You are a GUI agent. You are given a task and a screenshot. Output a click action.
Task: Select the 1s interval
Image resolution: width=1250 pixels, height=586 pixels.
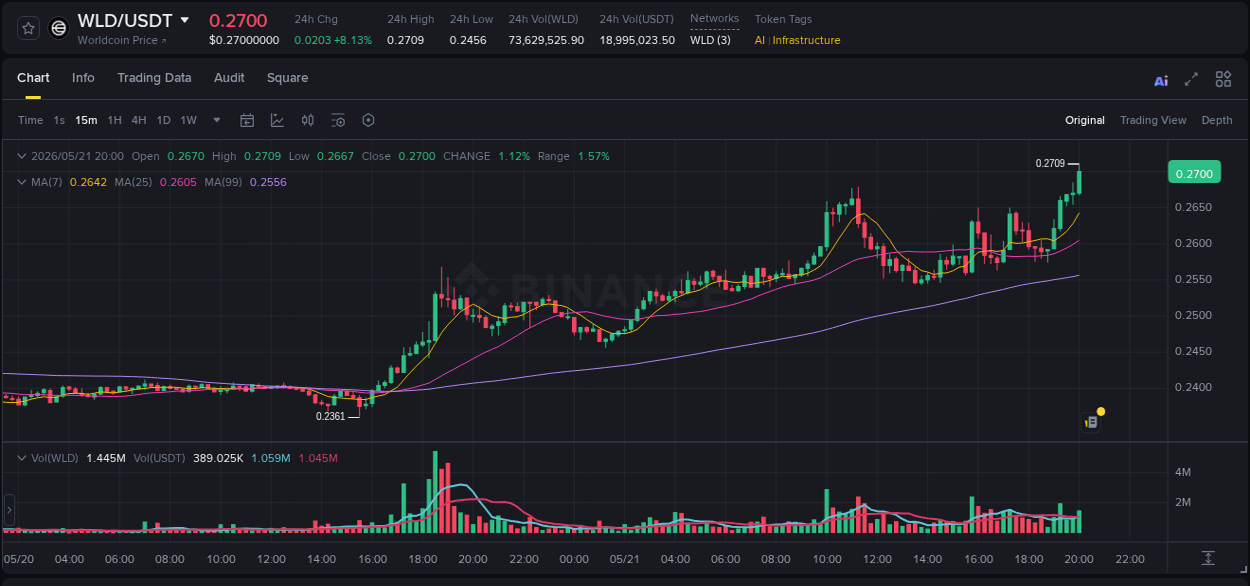point(59,120)
